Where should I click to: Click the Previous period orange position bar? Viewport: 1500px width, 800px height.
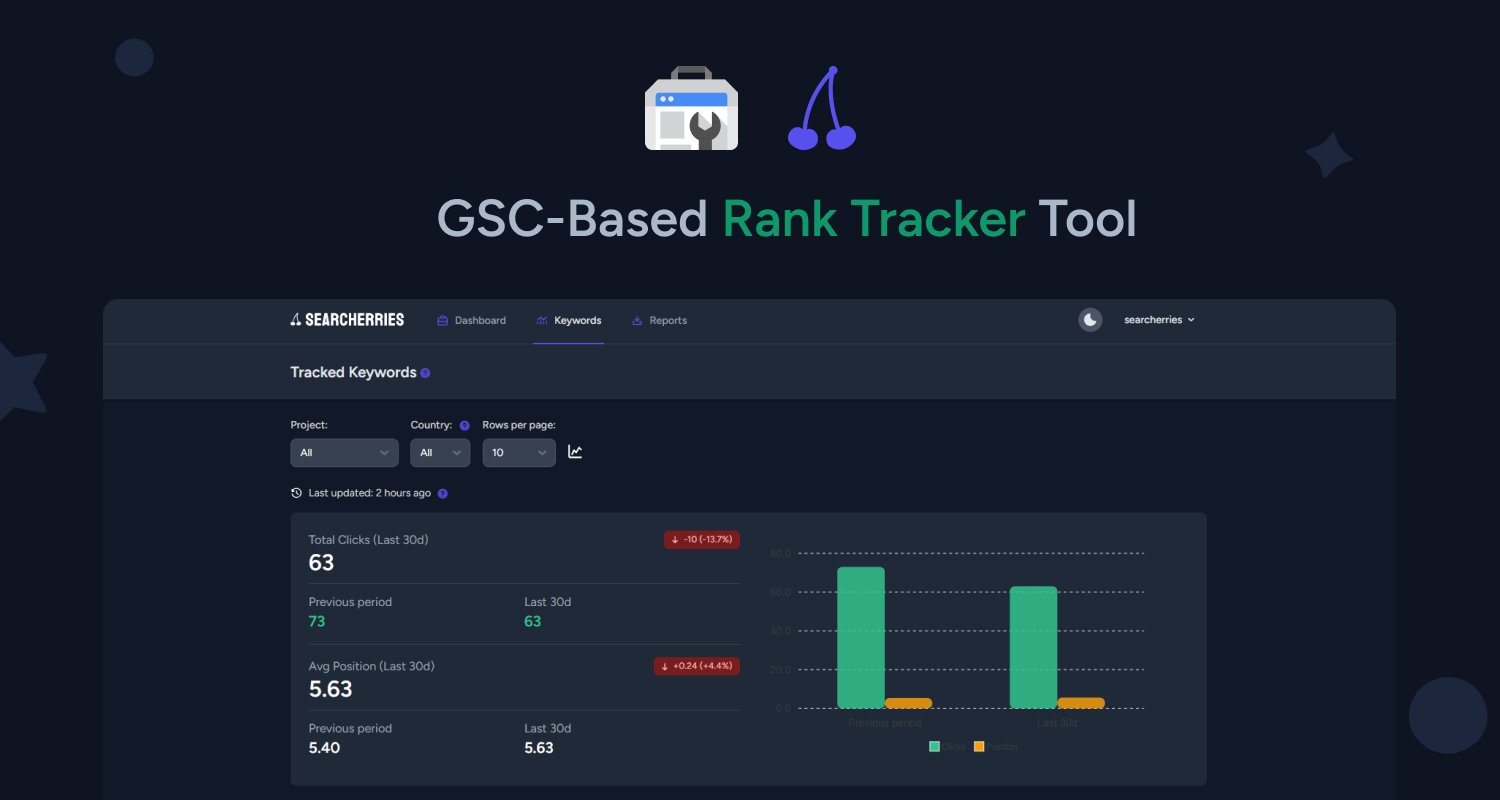tap(908, 703)
